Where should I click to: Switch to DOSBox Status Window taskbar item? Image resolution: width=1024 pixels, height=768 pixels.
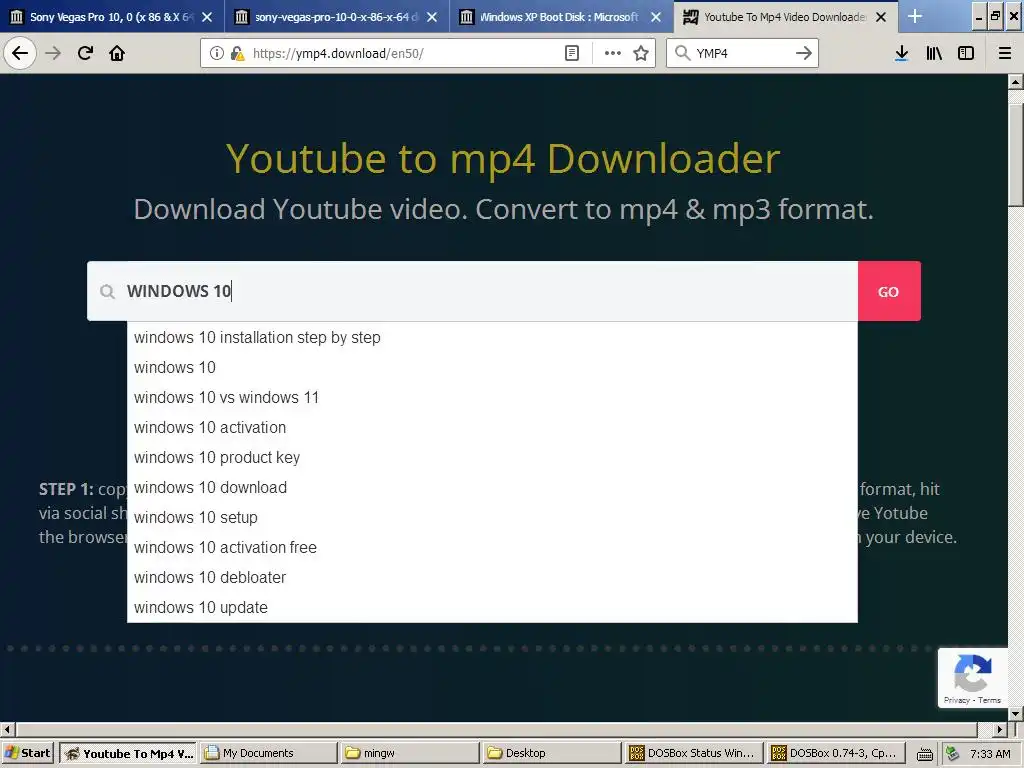pos(694,753)
